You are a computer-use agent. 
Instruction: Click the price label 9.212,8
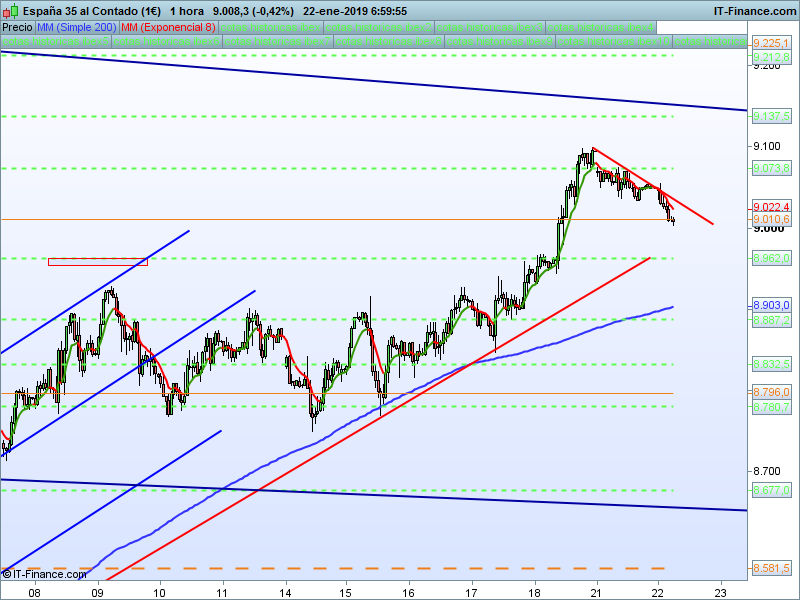(x=771, y=57)
